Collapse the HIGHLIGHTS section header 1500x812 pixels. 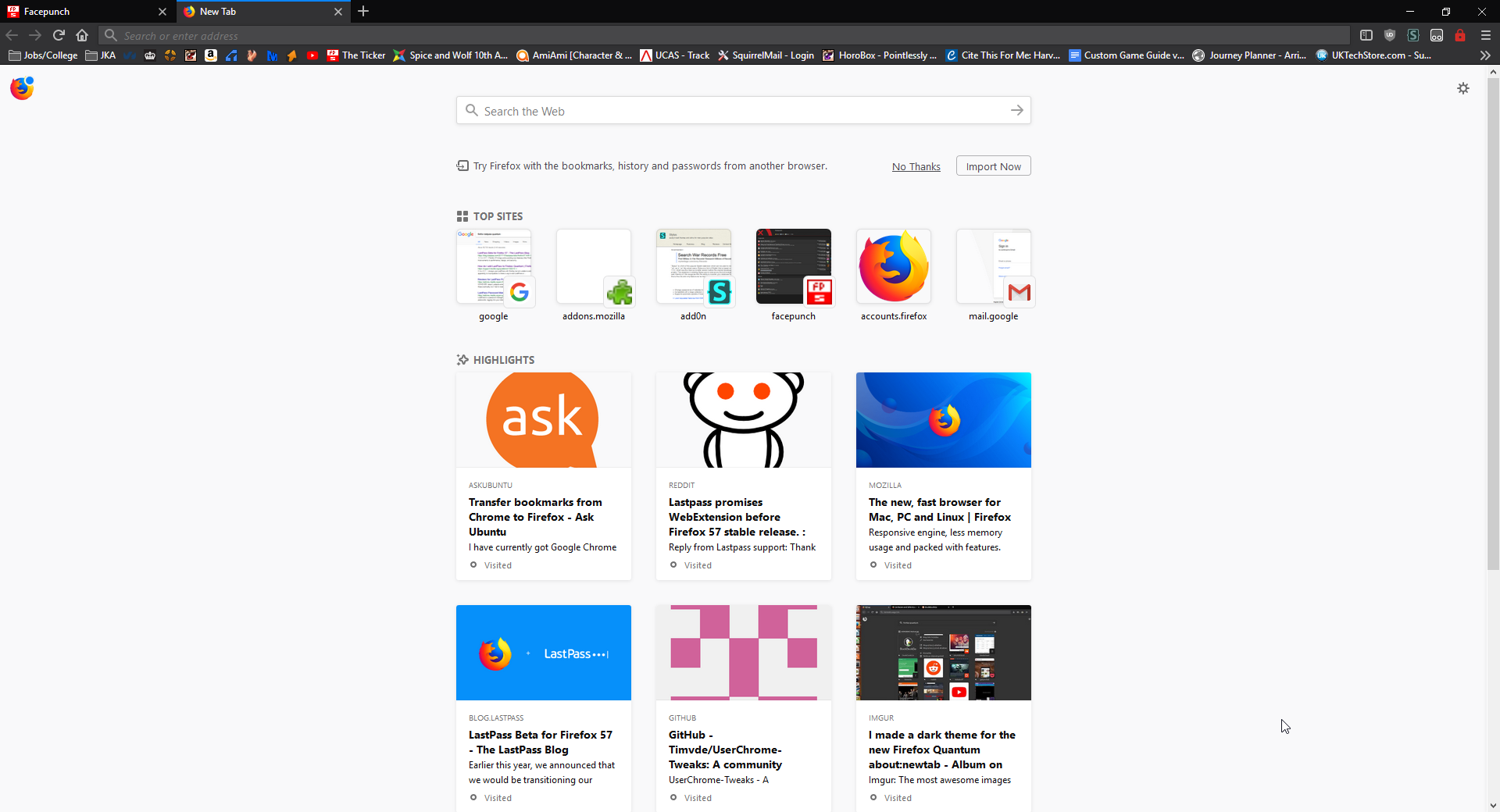click(x=496, y=360)
